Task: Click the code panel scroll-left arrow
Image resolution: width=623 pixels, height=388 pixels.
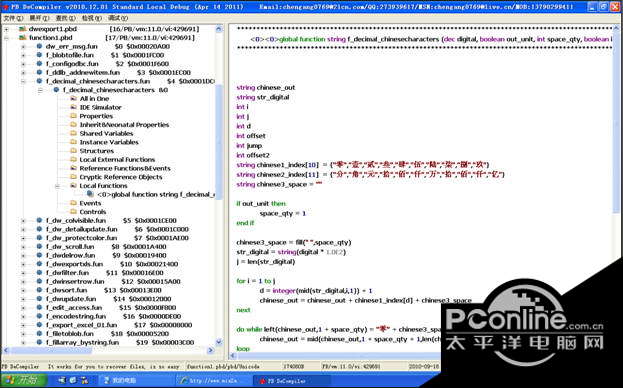Action: 234,356
